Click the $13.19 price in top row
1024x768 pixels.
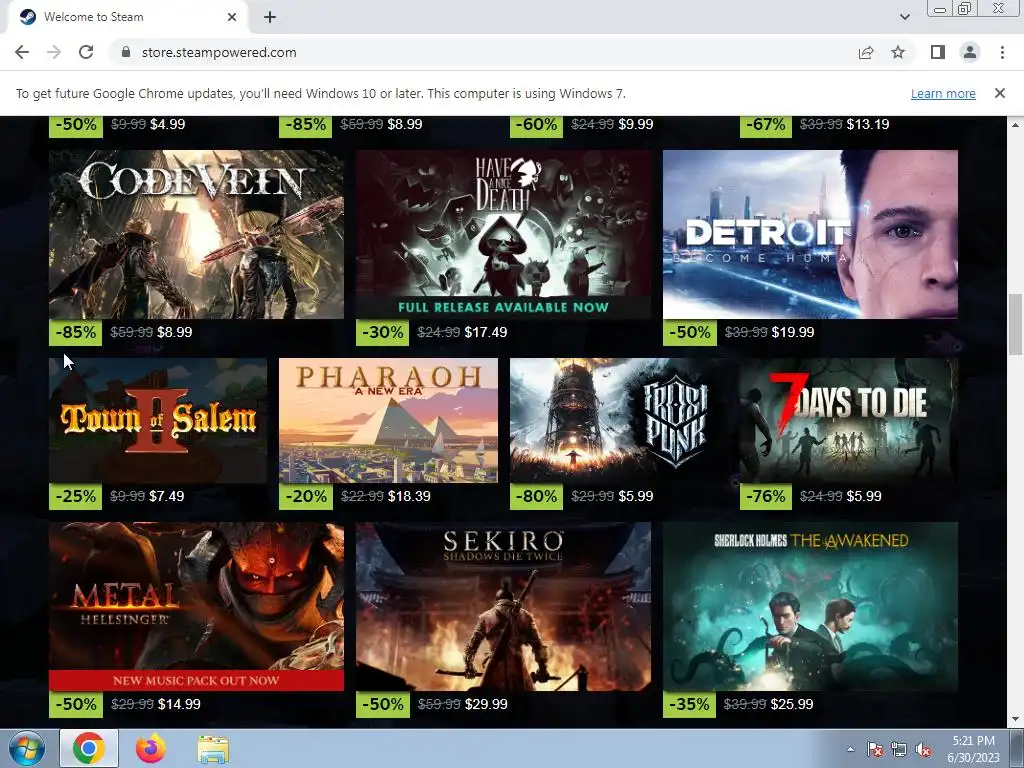[x=868, y=124]
